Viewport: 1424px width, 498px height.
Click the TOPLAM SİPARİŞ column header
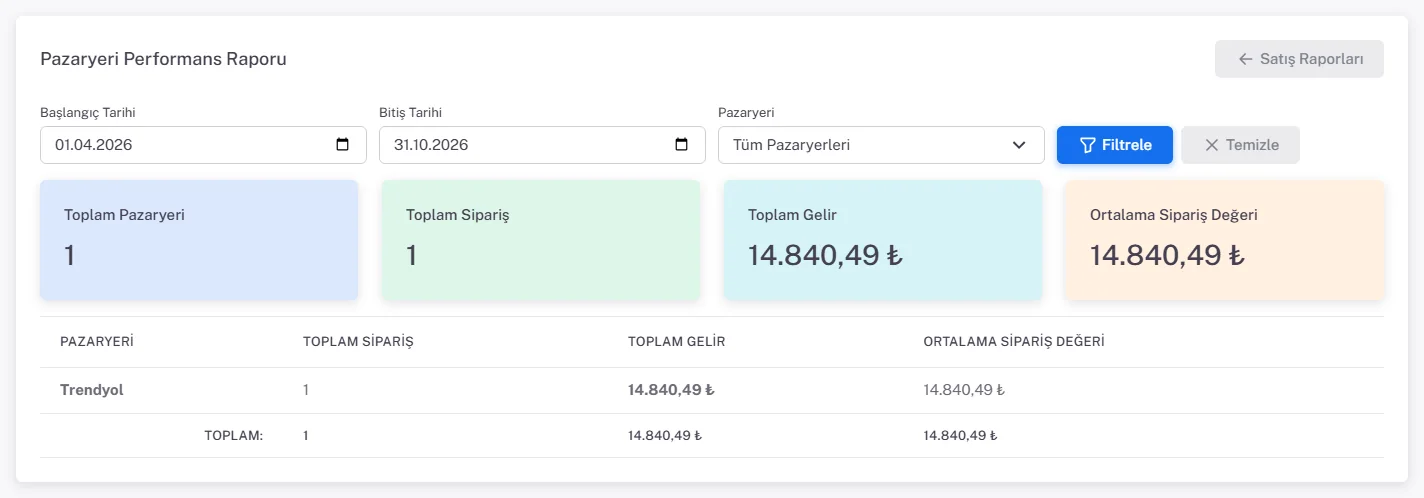[x=358, y=342]
